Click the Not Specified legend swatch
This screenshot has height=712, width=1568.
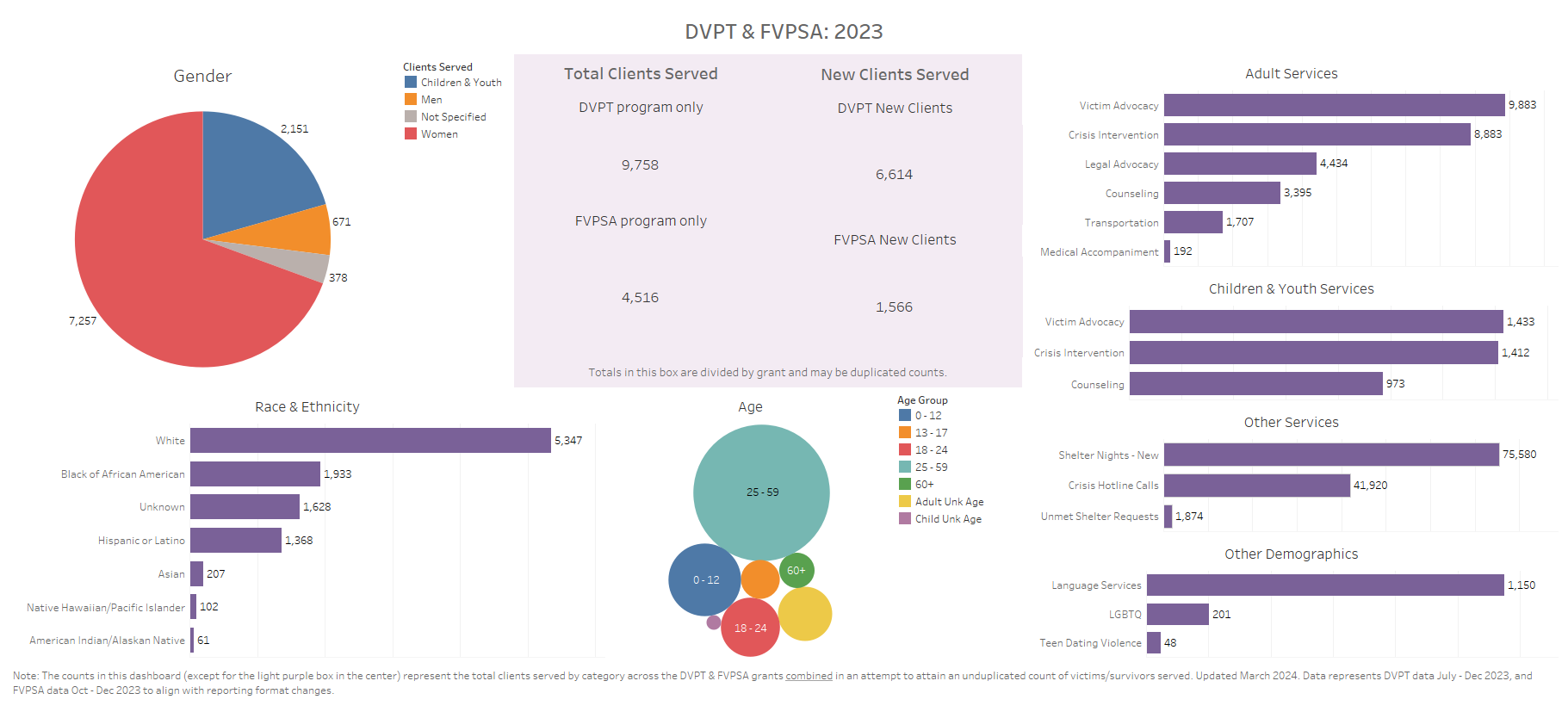411,117
